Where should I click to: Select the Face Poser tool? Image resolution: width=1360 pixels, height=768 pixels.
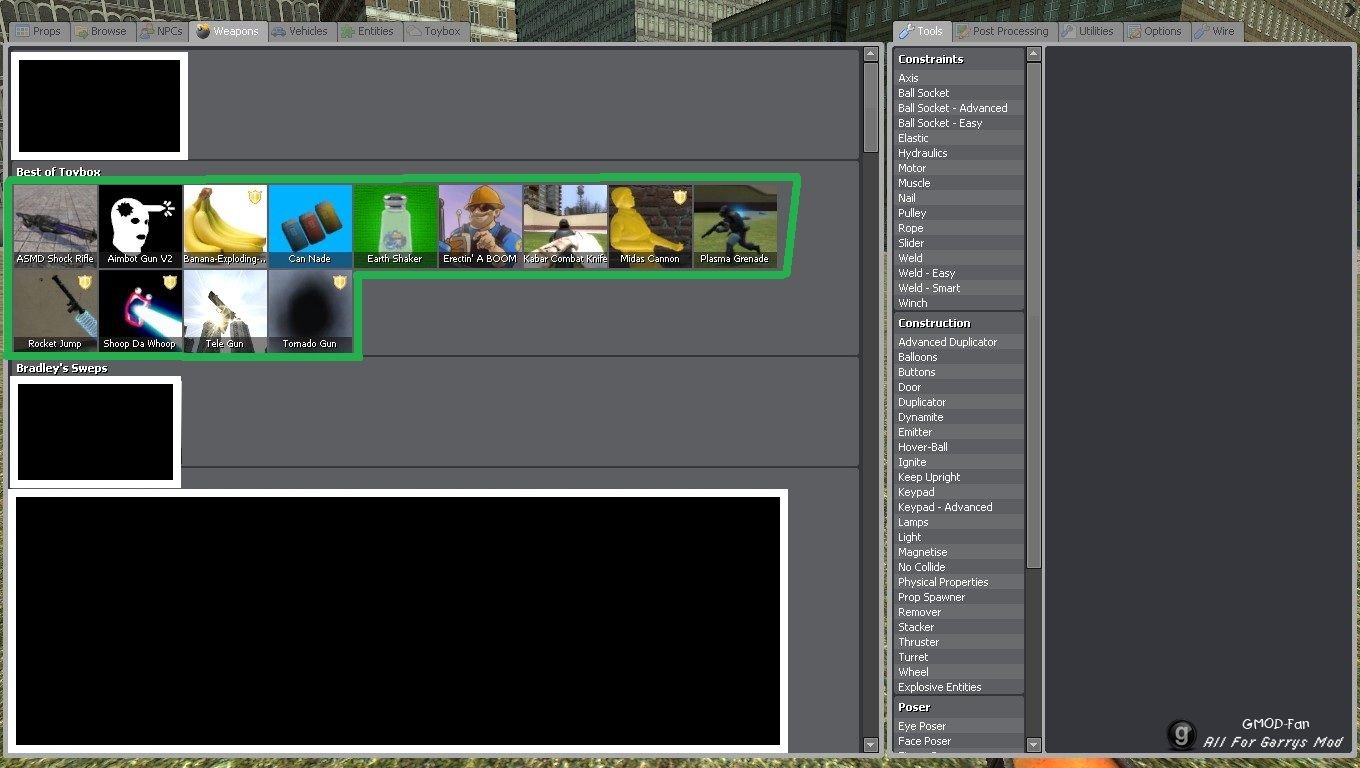(x=959, y=741)
